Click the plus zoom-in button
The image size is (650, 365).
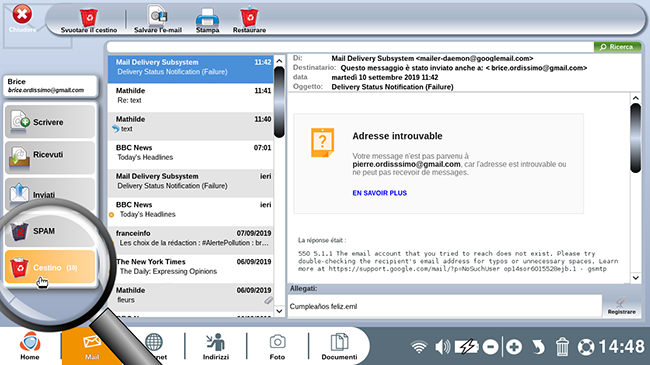(514, 347)
